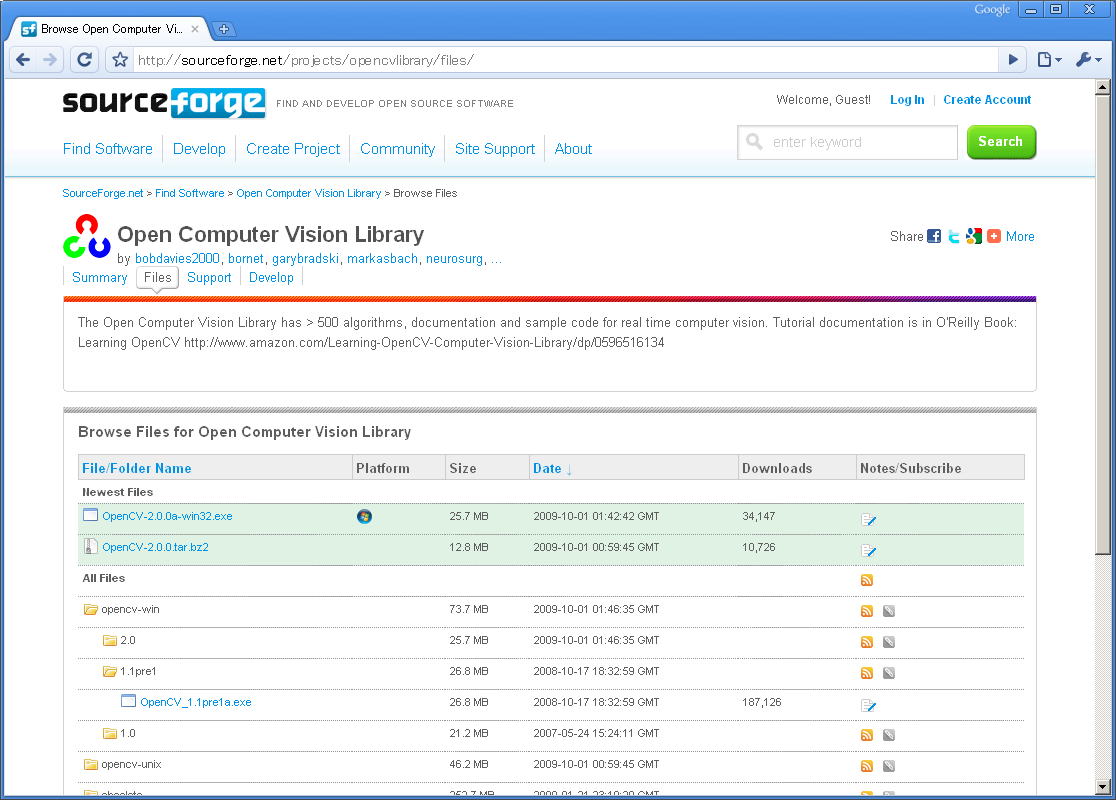Click the green Search button
The height and width of the screenshot is (800, 1116).
point(1001,142)
